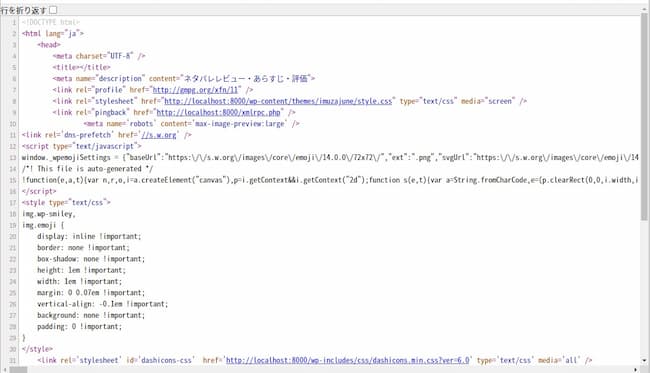Click the DOCTYPE html declaration
The image size is (650, 373).
point(51,22)
